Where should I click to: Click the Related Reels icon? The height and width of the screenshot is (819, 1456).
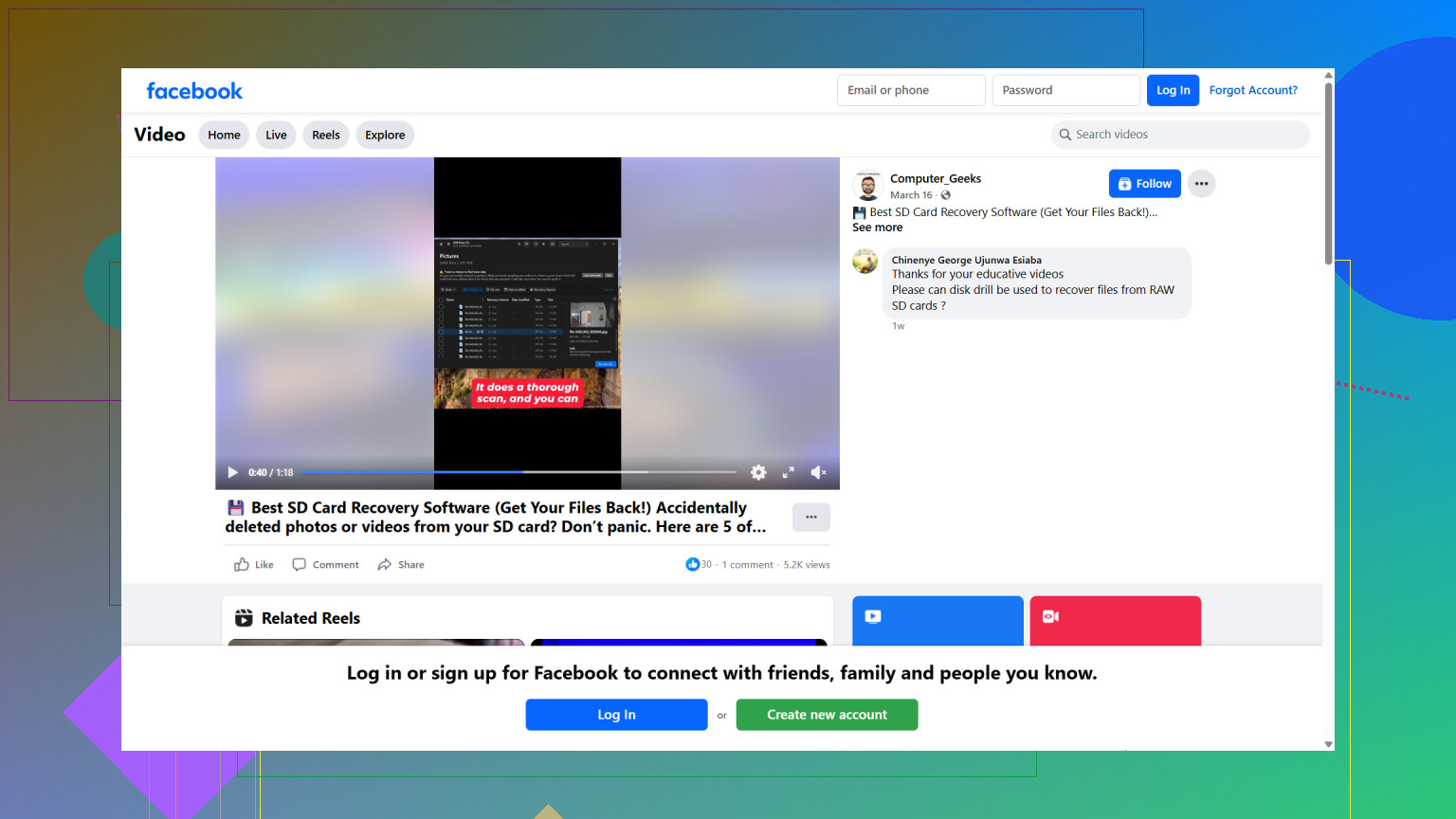pos(244,618)
